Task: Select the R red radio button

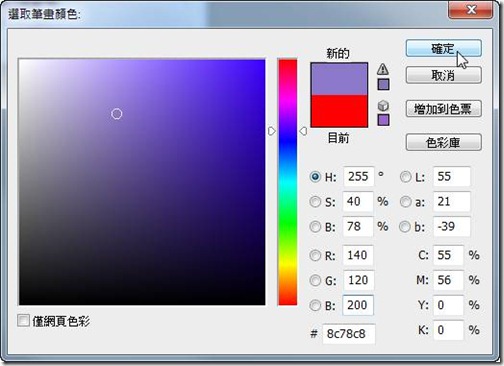Action: [x=315, y=255]
